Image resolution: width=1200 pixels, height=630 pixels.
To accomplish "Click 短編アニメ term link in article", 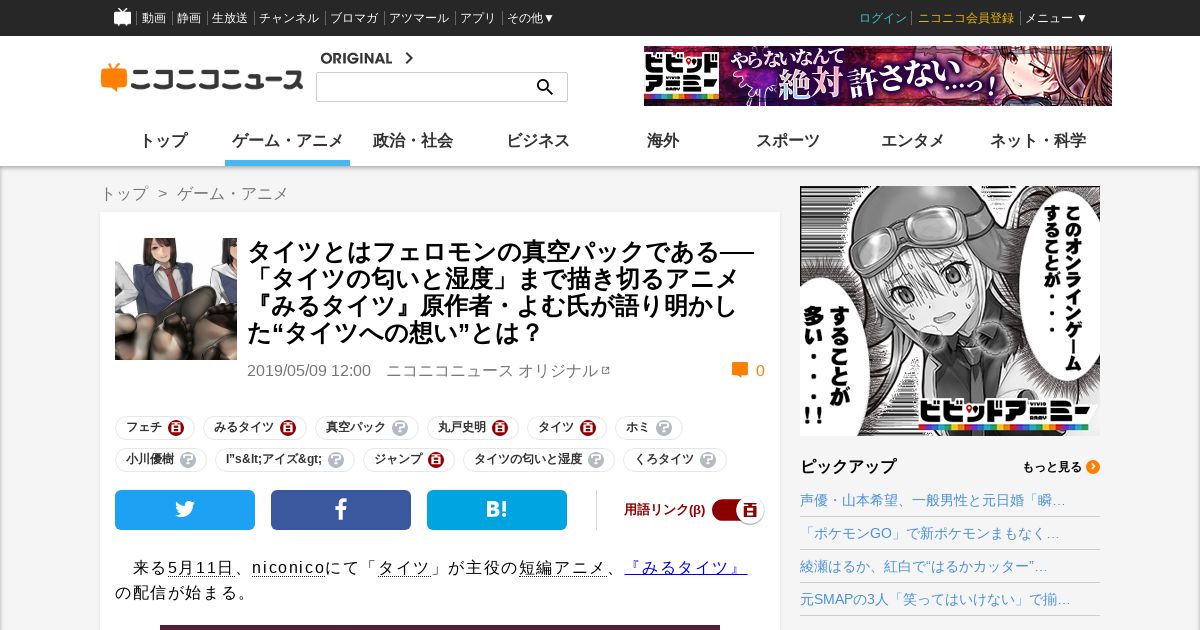I will [x=562, y=568].
